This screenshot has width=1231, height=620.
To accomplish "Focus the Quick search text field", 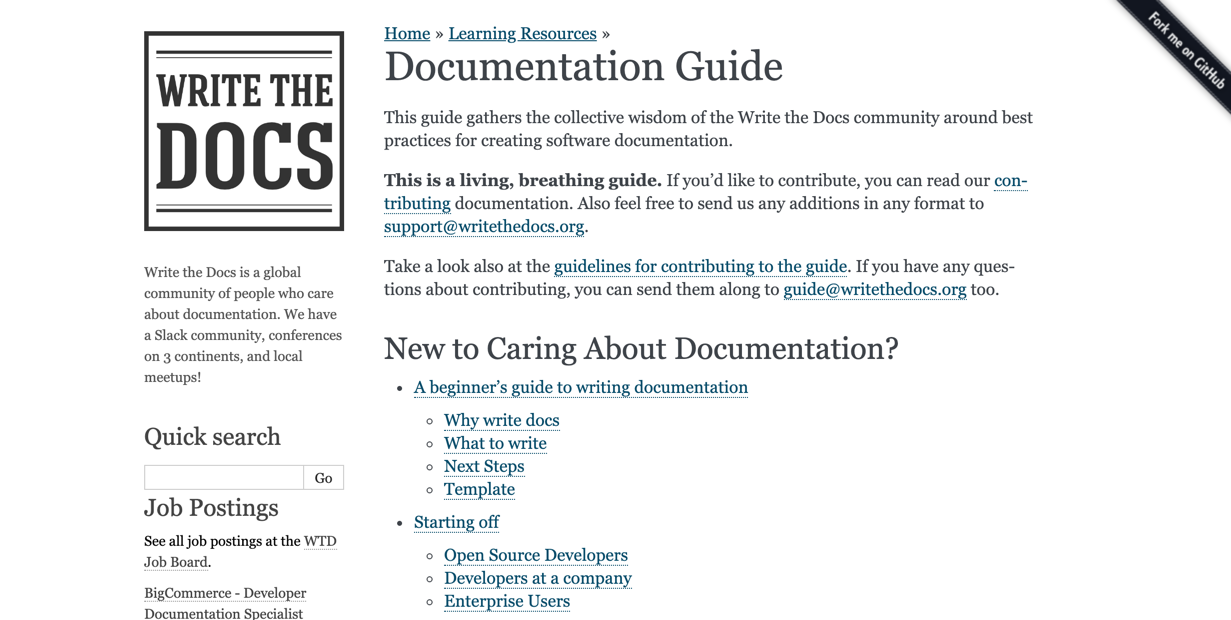I will click(x=224, y=477).
